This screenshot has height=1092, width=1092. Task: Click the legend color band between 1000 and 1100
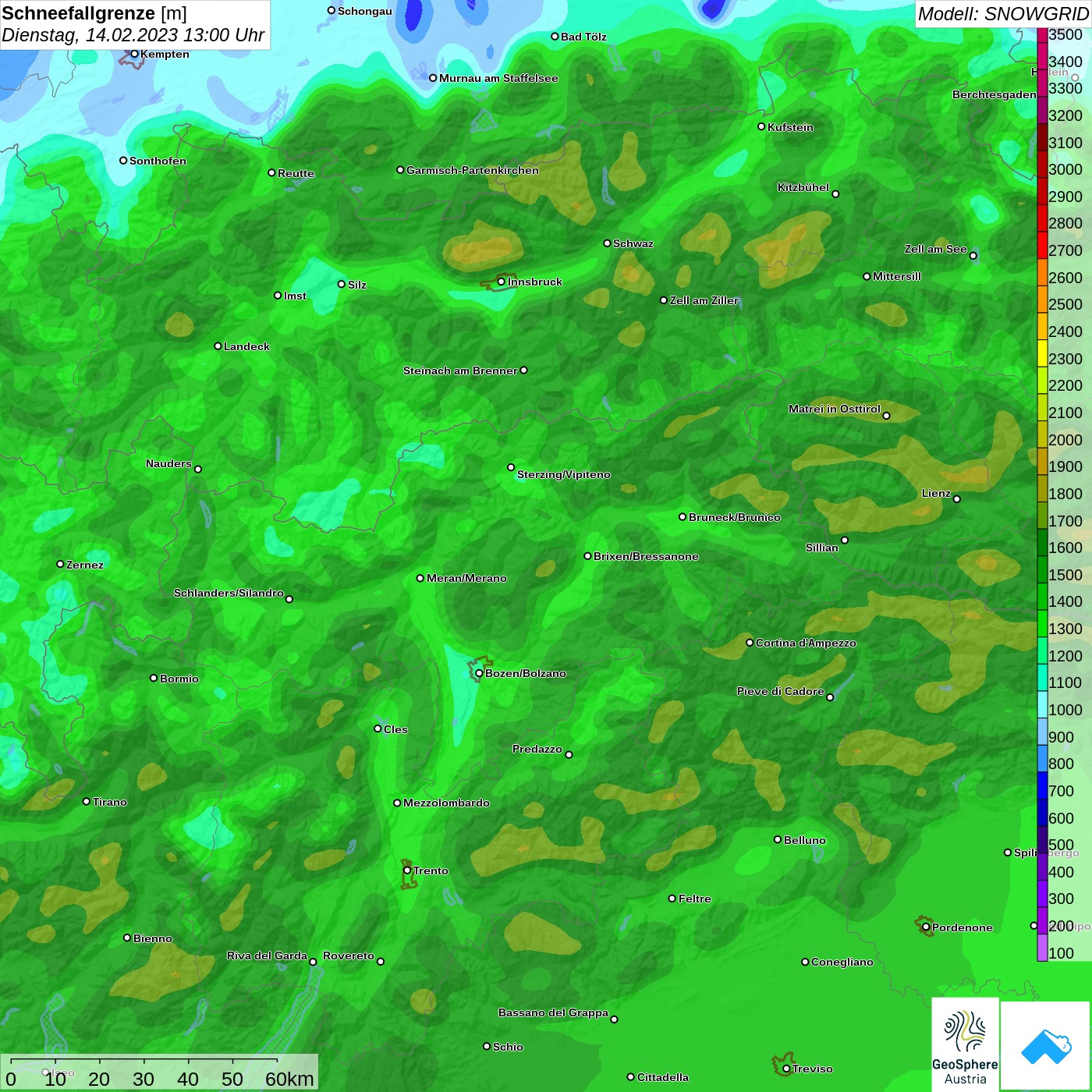[x=1042, y=703]
